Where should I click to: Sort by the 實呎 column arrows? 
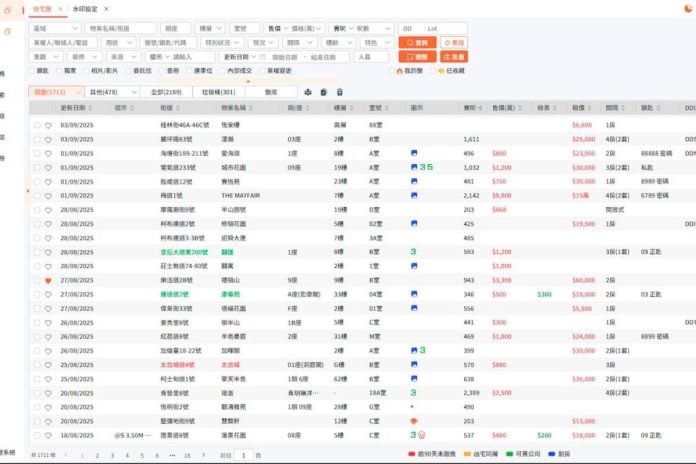480,108
